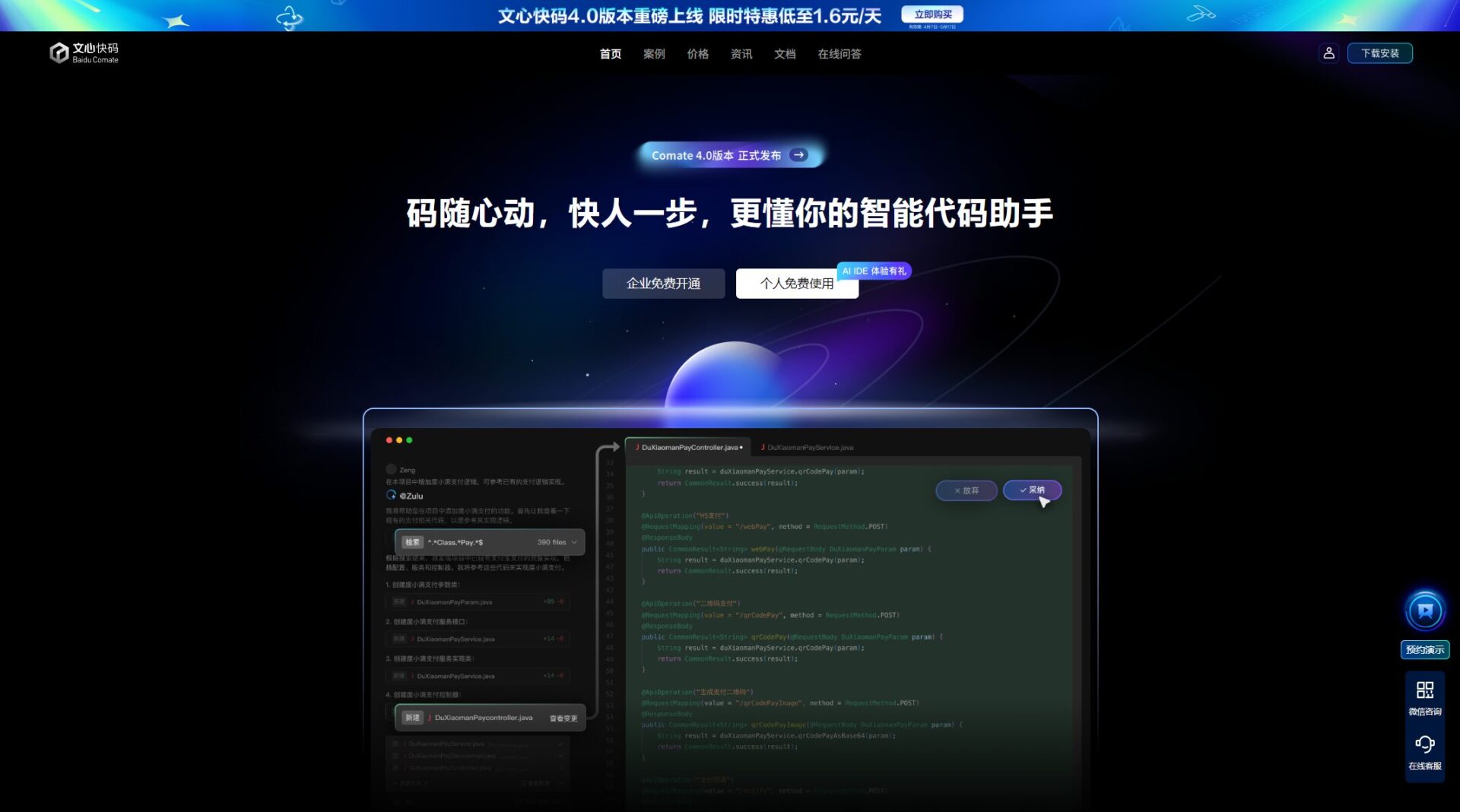Open 在线客服 via the headset icon
The height and width of the screenshot is (812, 1460).
click(1427, 744)
